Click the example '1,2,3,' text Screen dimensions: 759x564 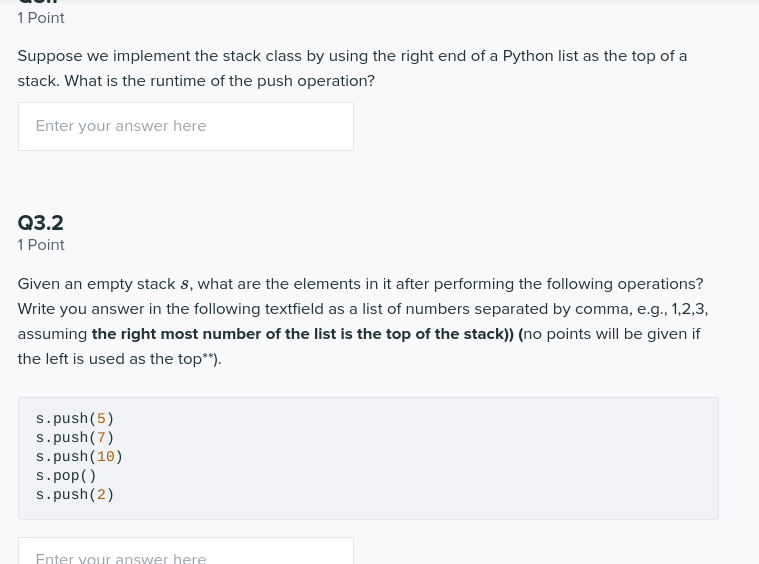[690, 309]
